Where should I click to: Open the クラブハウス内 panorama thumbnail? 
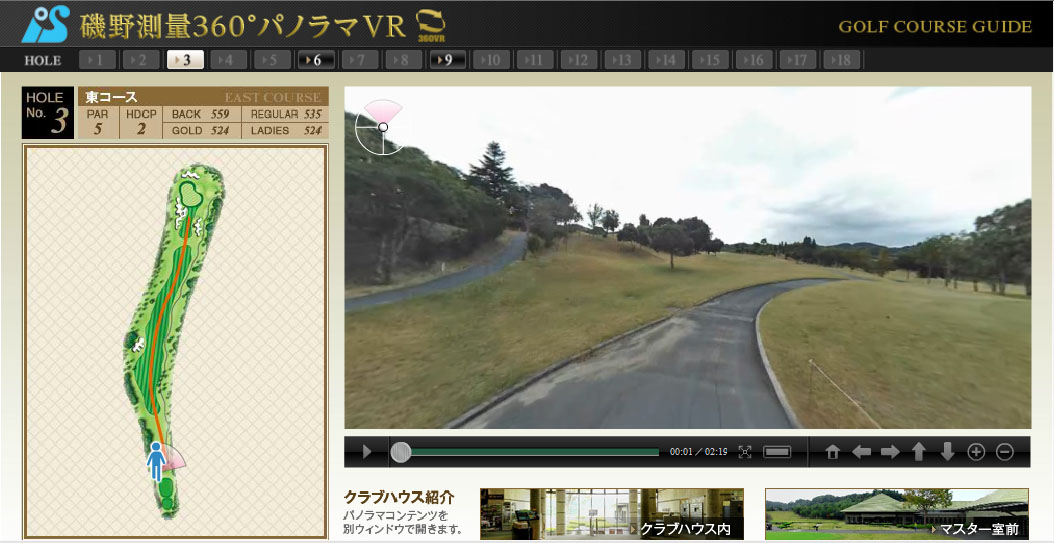pyautogui.click(x=611, y=514)
